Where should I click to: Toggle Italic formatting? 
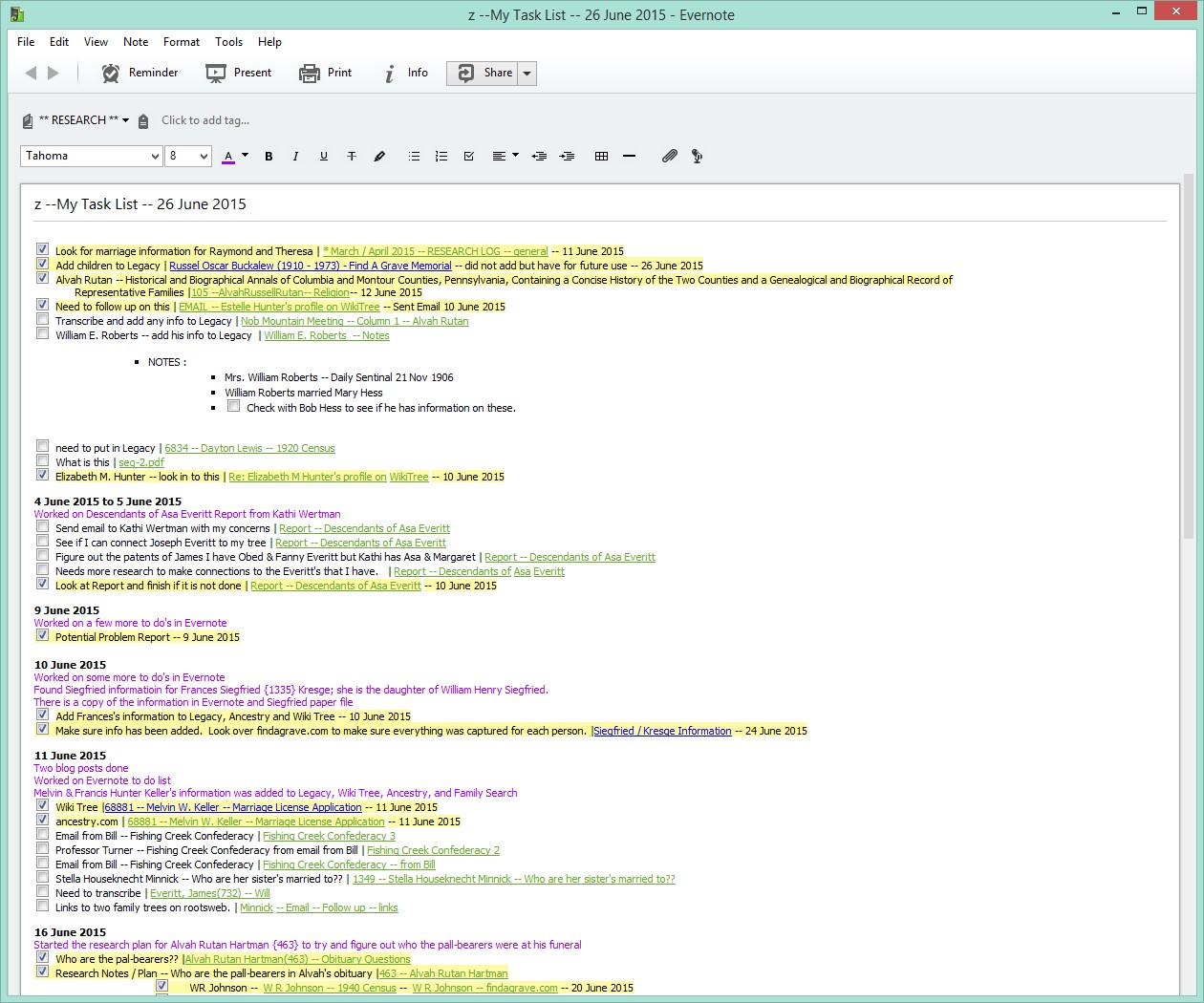tap(295, 157)
